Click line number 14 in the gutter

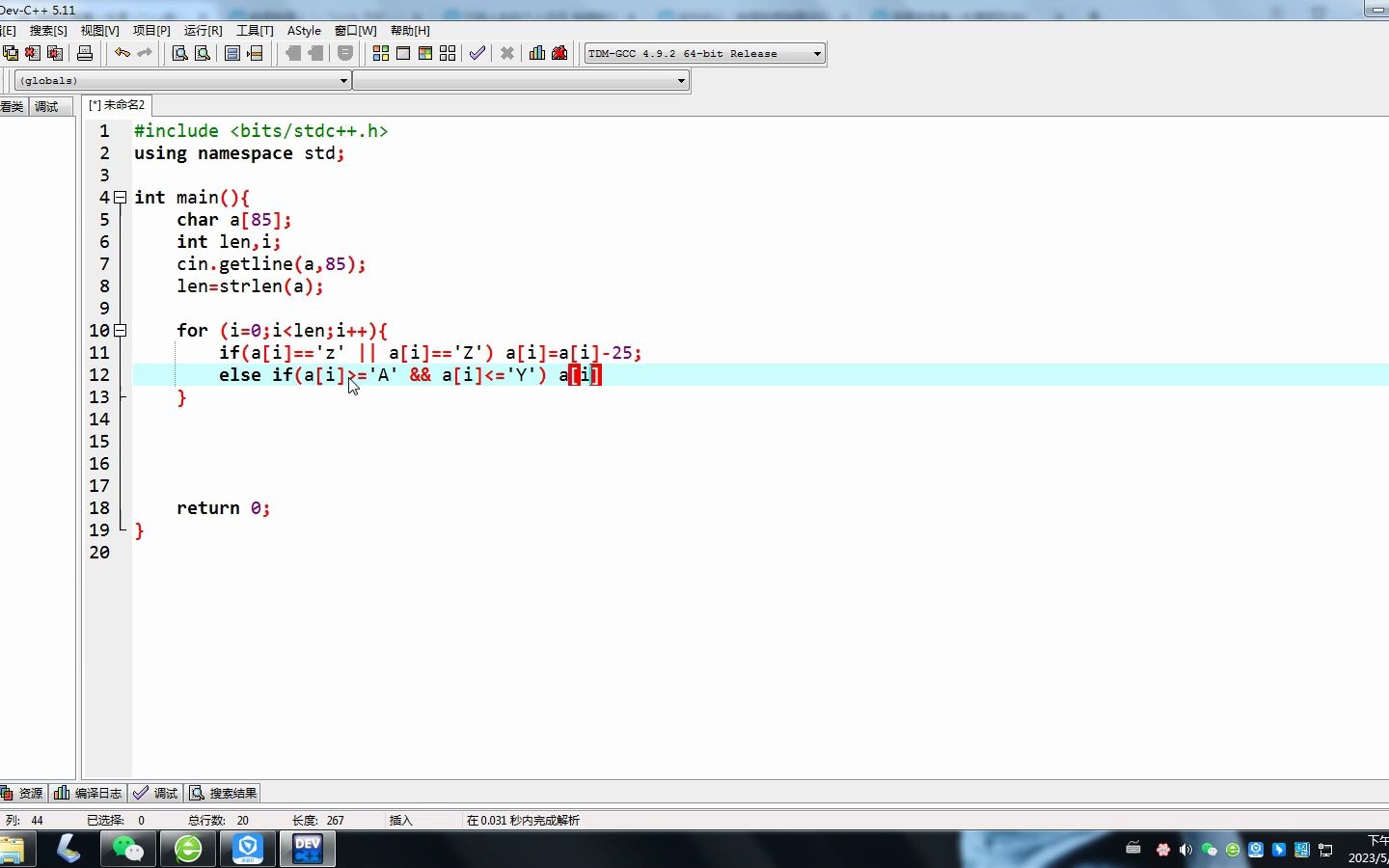tap(99, 420)
